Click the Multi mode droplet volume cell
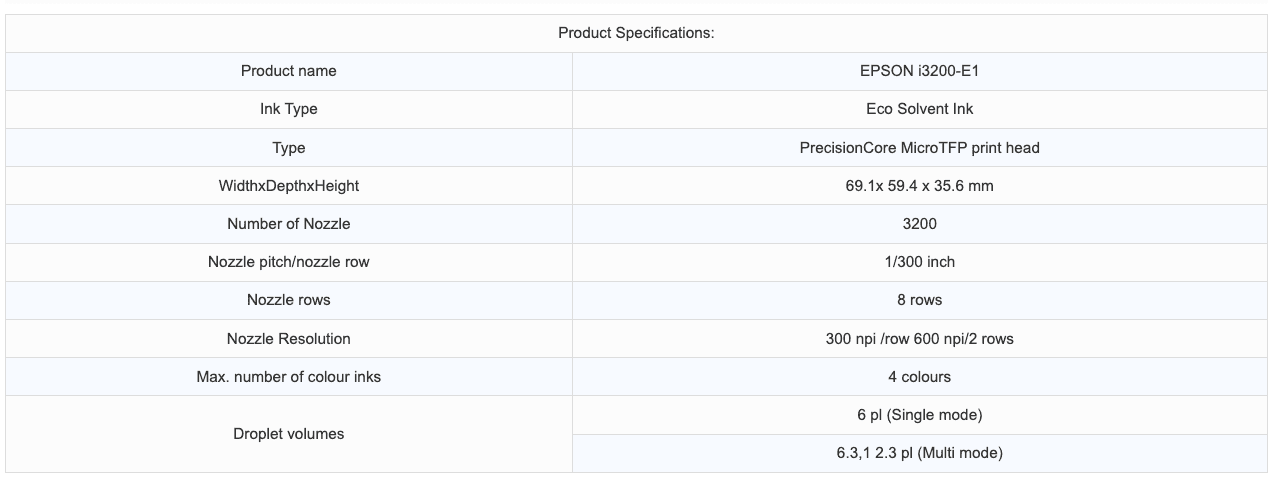Screen dimensions: 1278x492 click(x=919, y=453)
